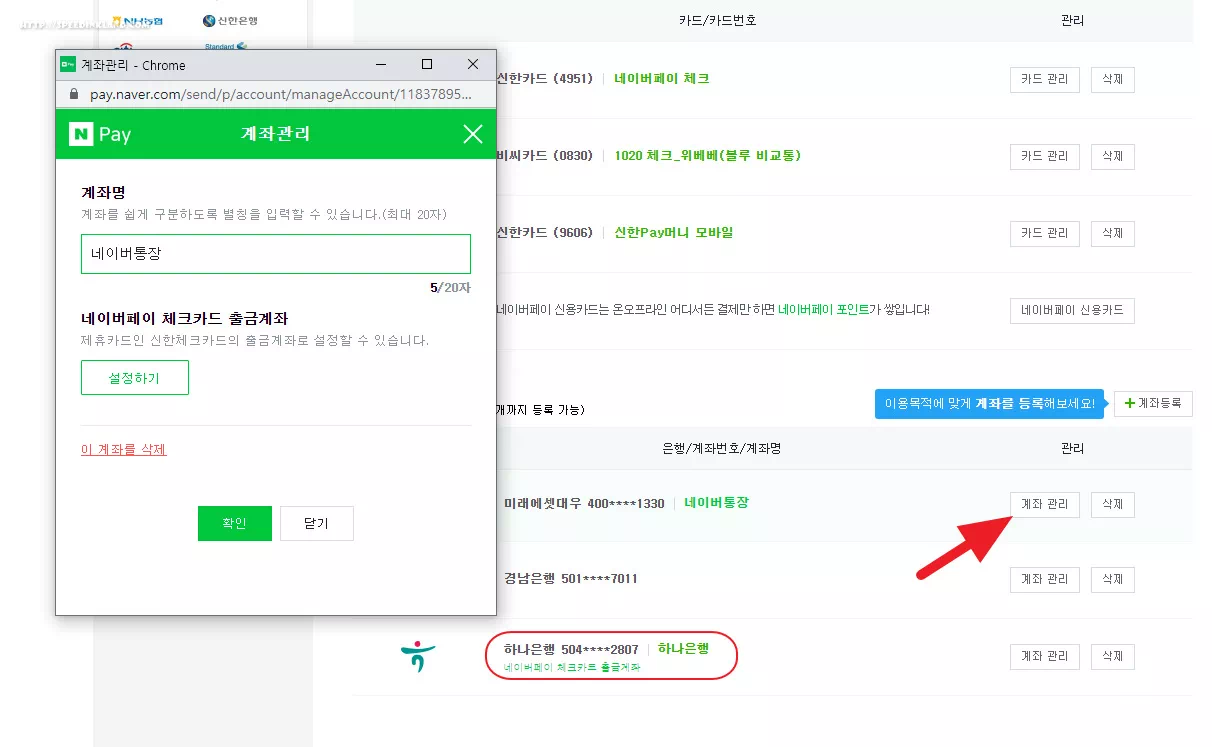Click the 계좌명 input field containing 네이버통장
1212x747 pixels.
coord(275,254)
